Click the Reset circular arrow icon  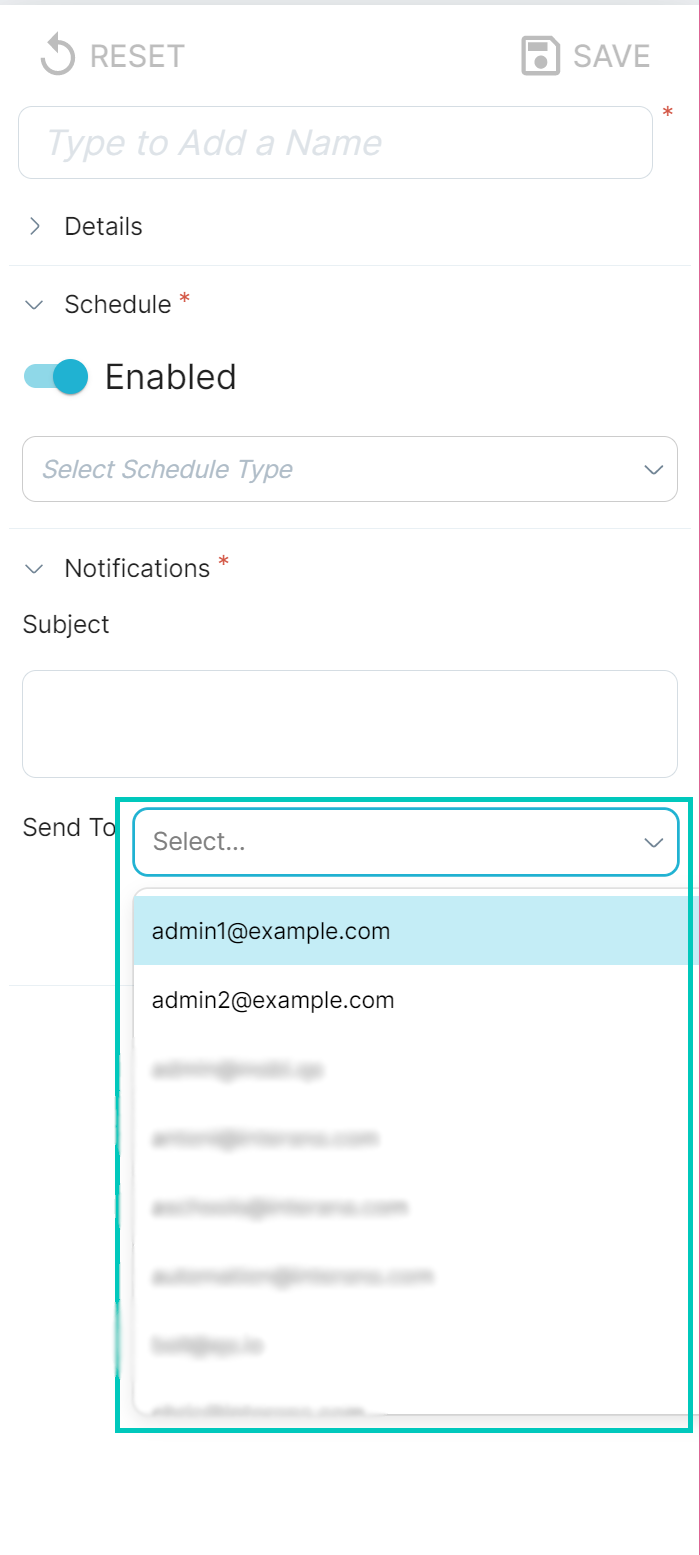[57, 56]
